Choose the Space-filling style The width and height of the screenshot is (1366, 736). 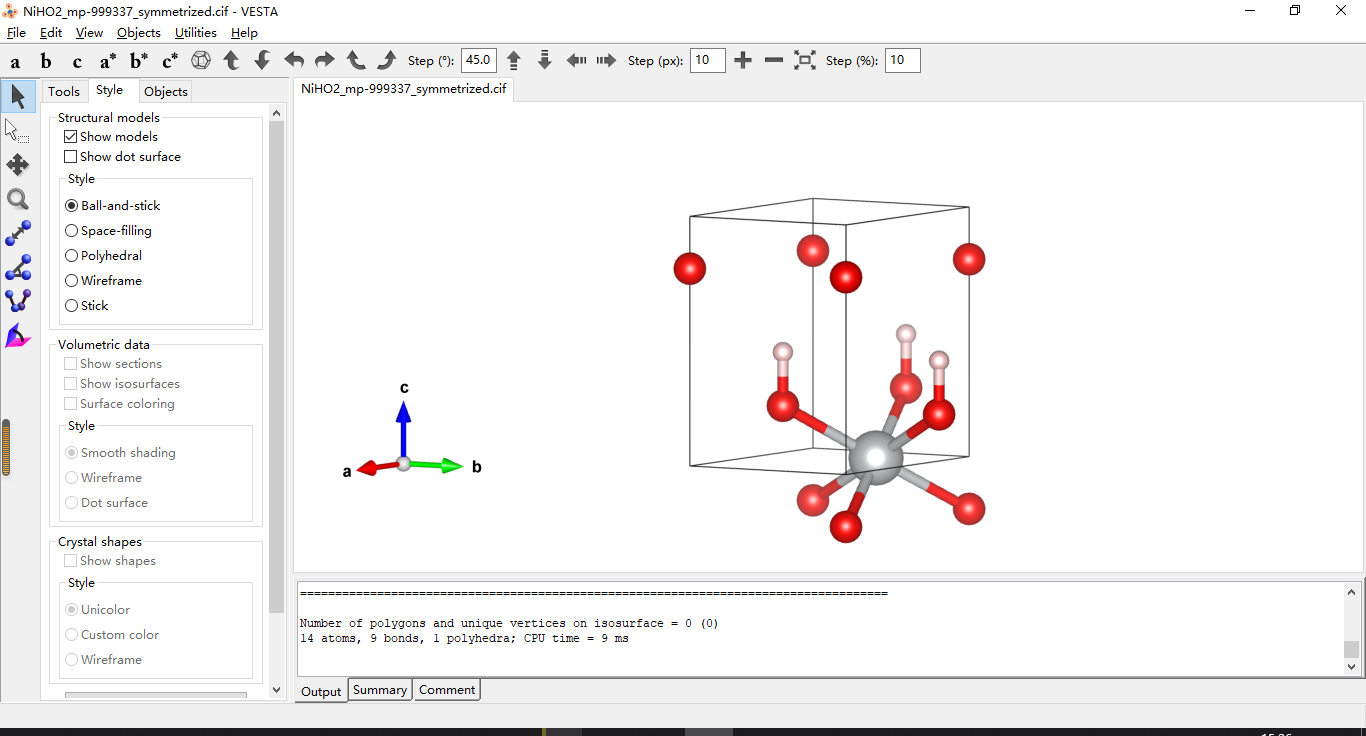108,231
